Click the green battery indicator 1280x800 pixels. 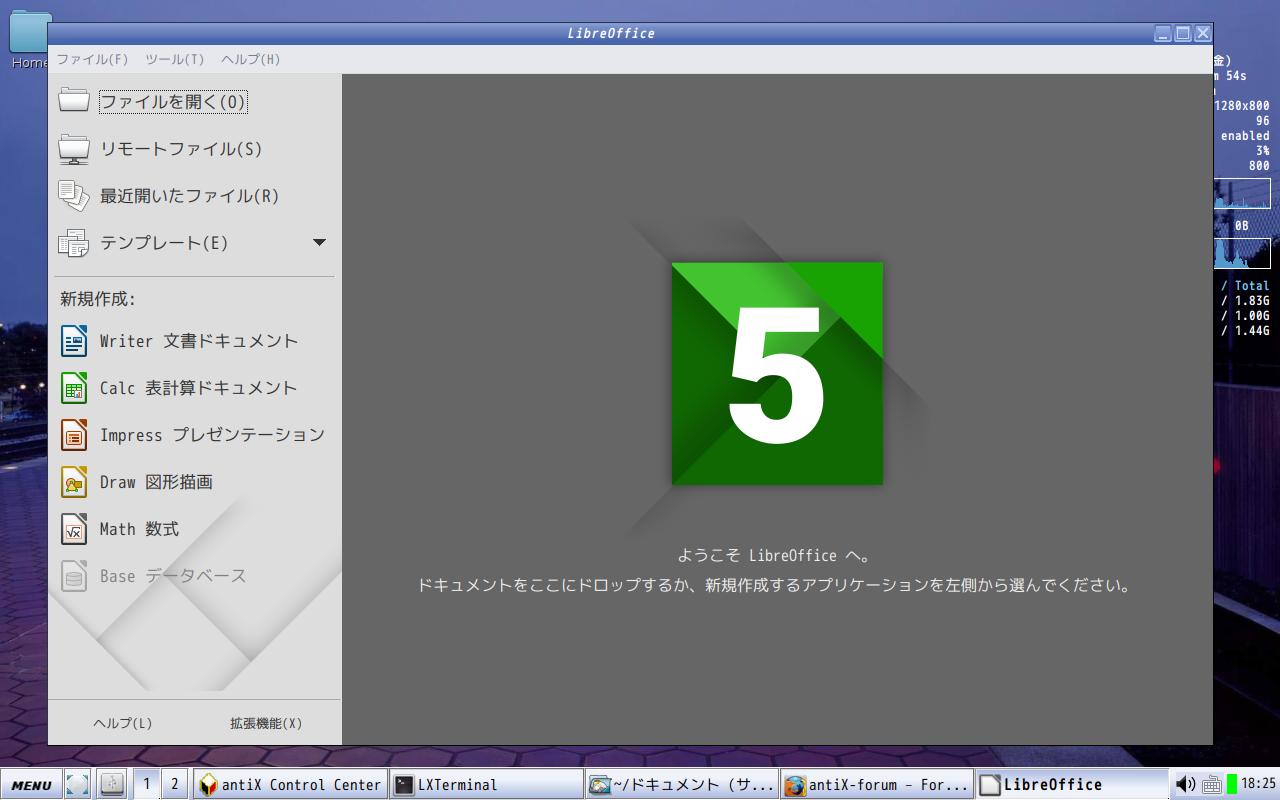(x=1232, y=785)
